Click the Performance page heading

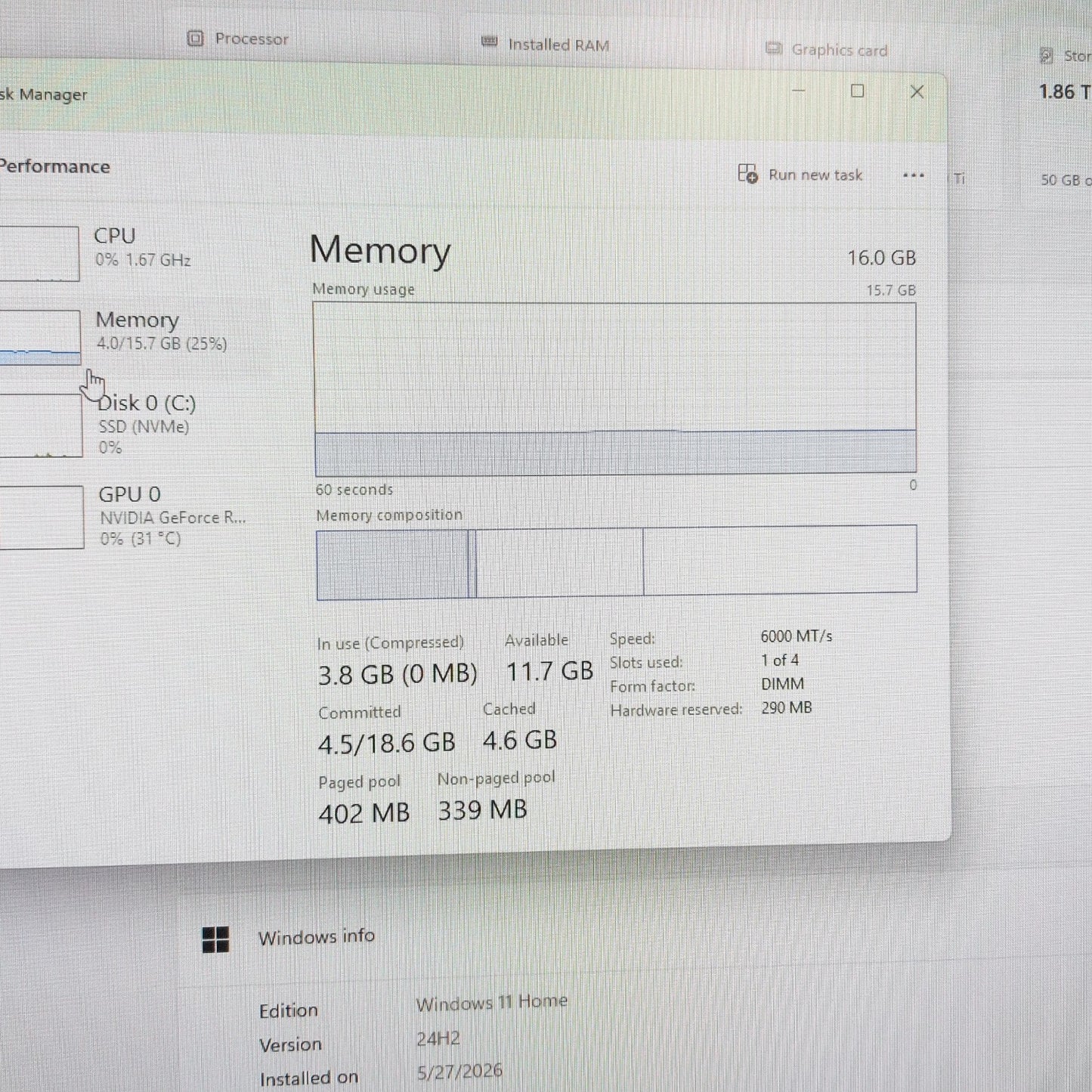(x=54, y=166)
